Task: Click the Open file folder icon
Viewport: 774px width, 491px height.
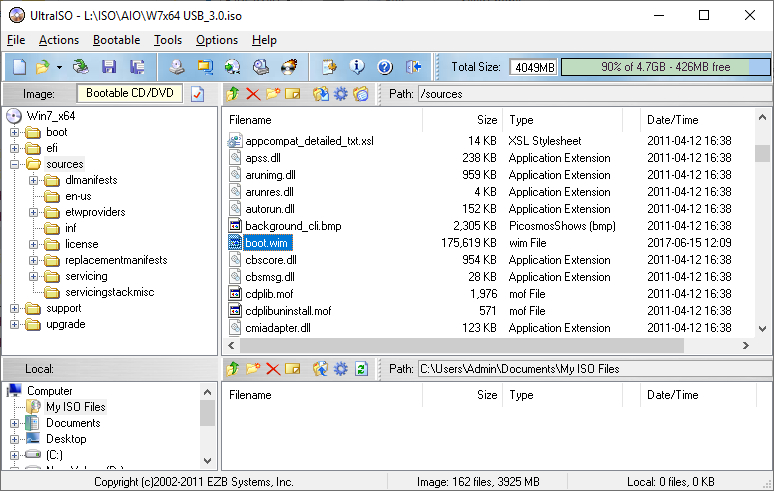Action: tap(43, 67)
